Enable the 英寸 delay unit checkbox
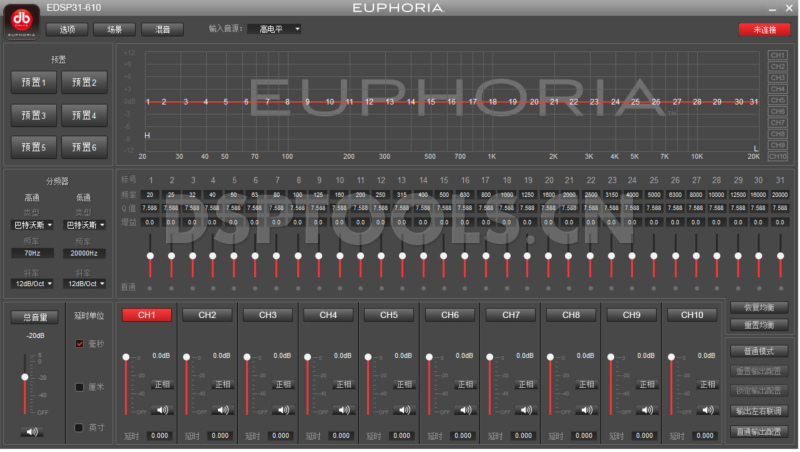 tap(80, 428)
